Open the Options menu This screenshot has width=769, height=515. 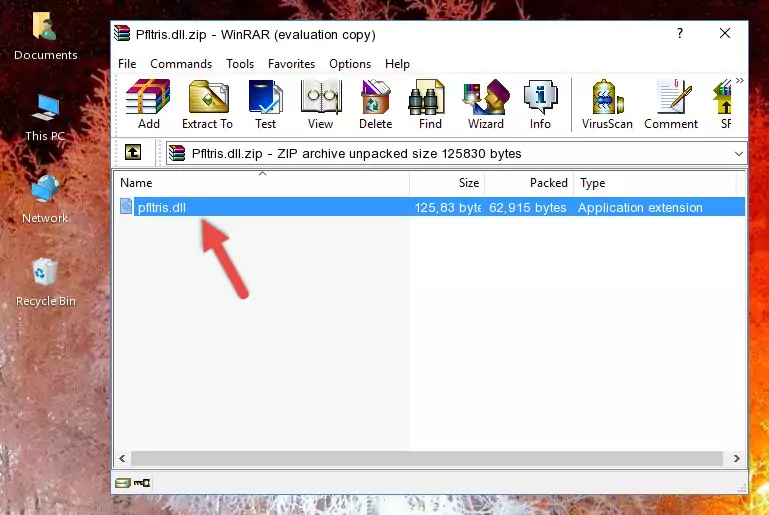click(350, 64)
